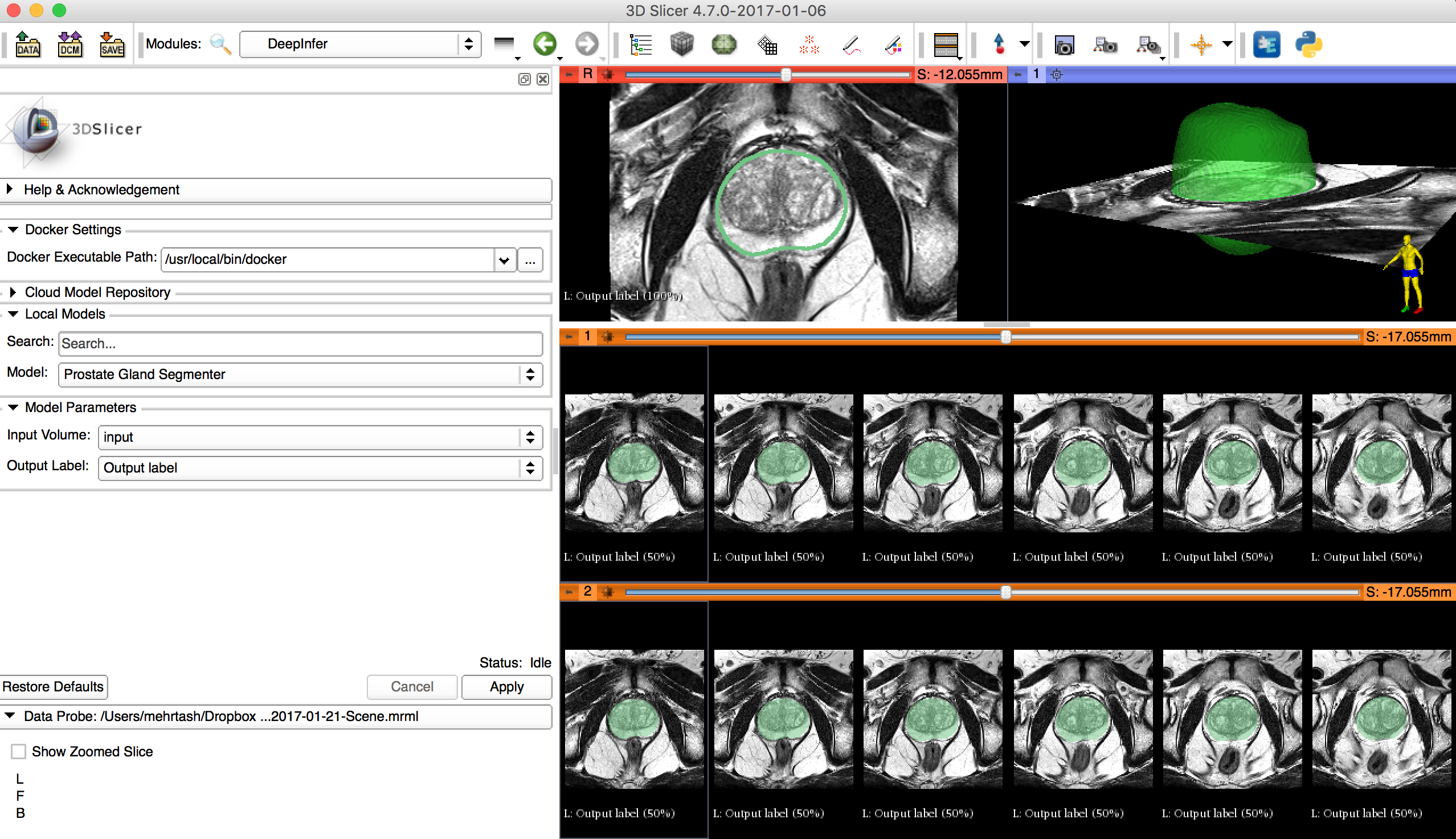Toggle the link icon in slice view 2 bar
Image resolution: width=1456 pixels, height=839 pixels.
pos(608,592)
